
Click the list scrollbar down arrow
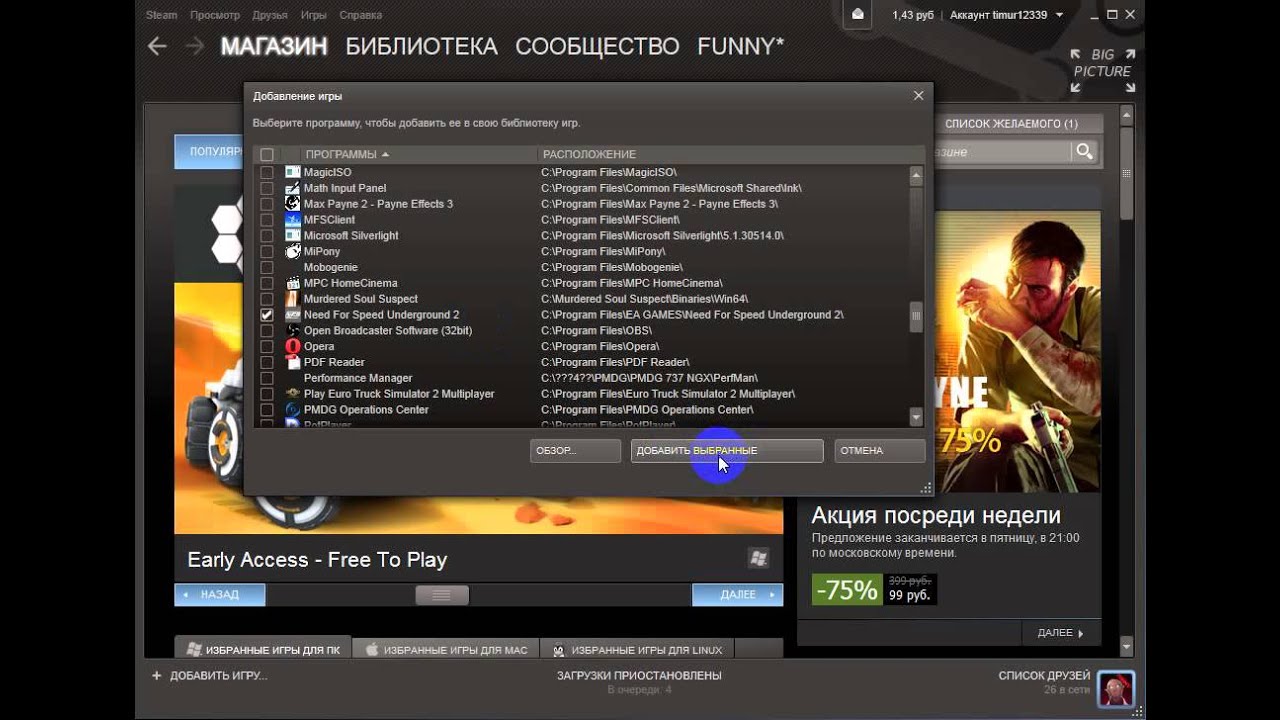pyautogui.click(x=916, y=416)
